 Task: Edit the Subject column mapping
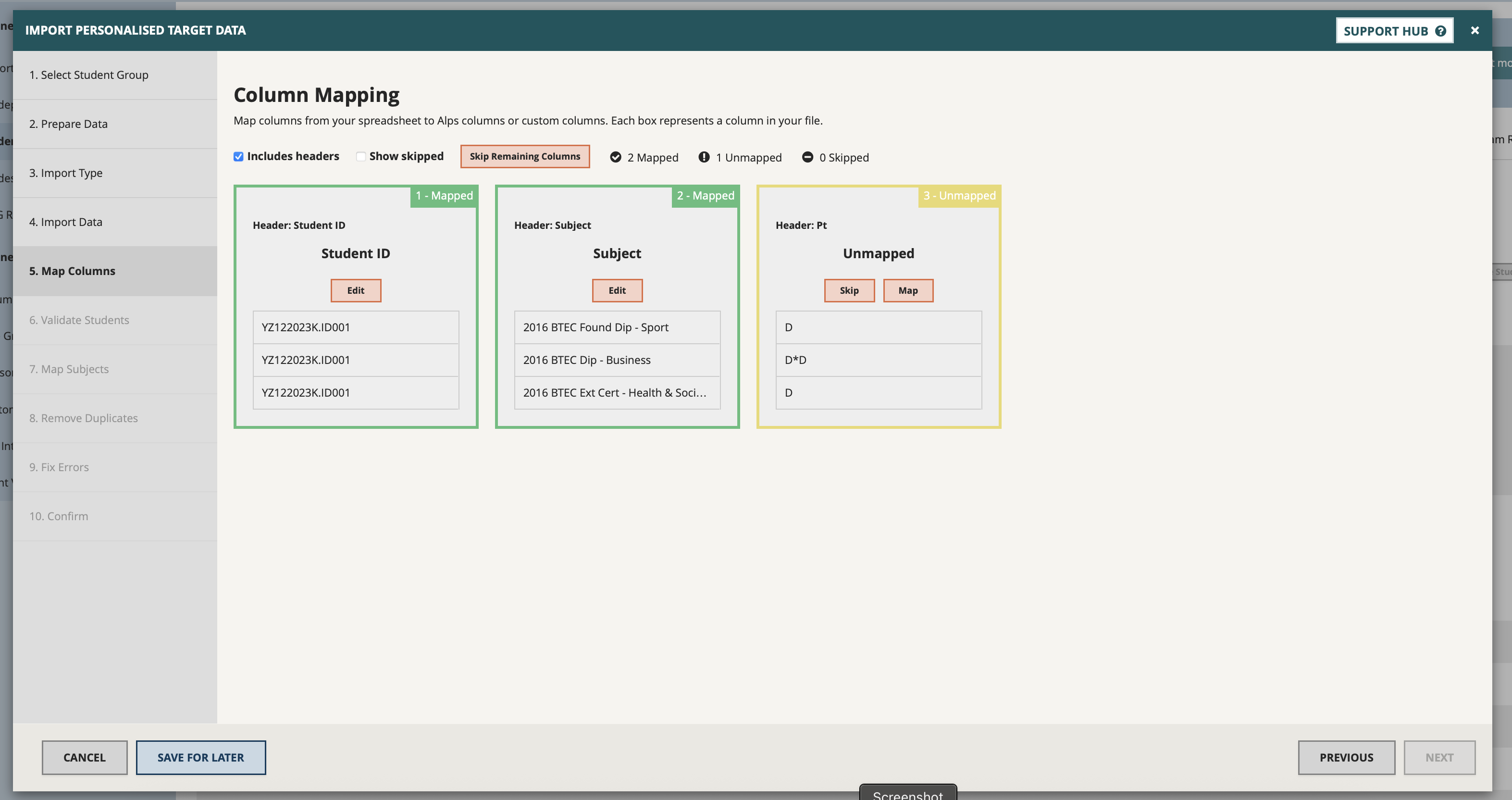click(x=617, y=290)
